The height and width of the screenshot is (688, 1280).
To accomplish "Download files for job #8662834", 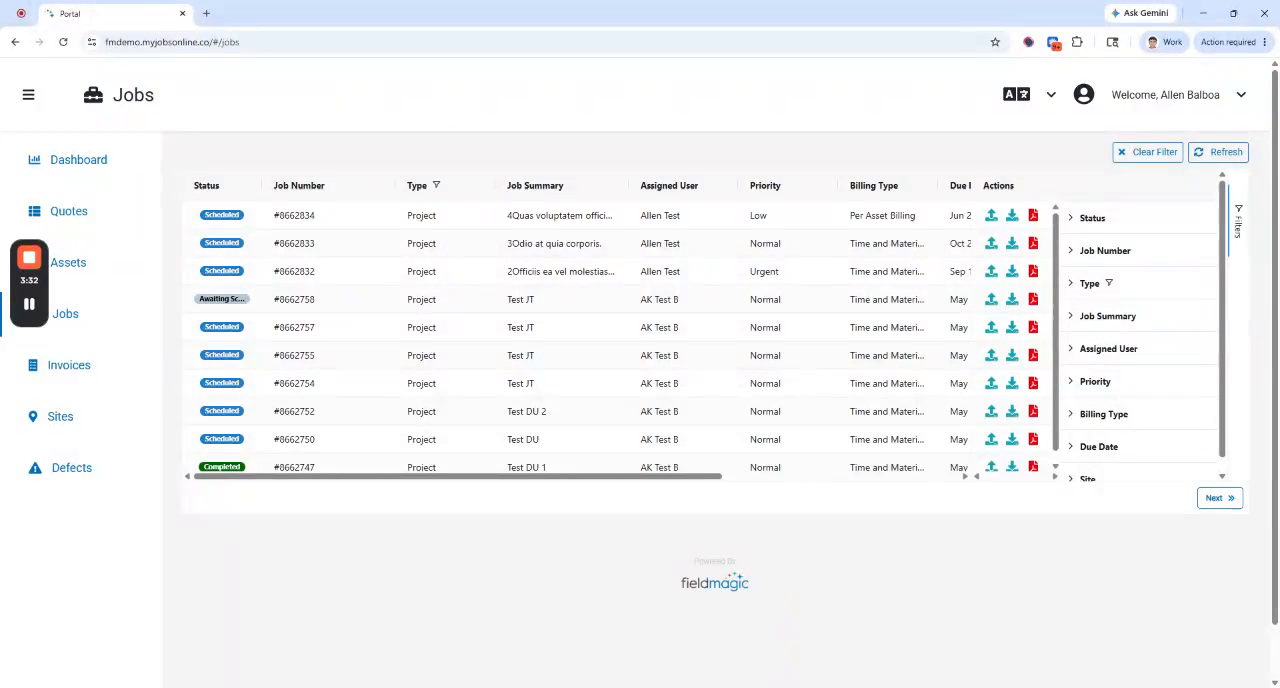I will 1012,215.
